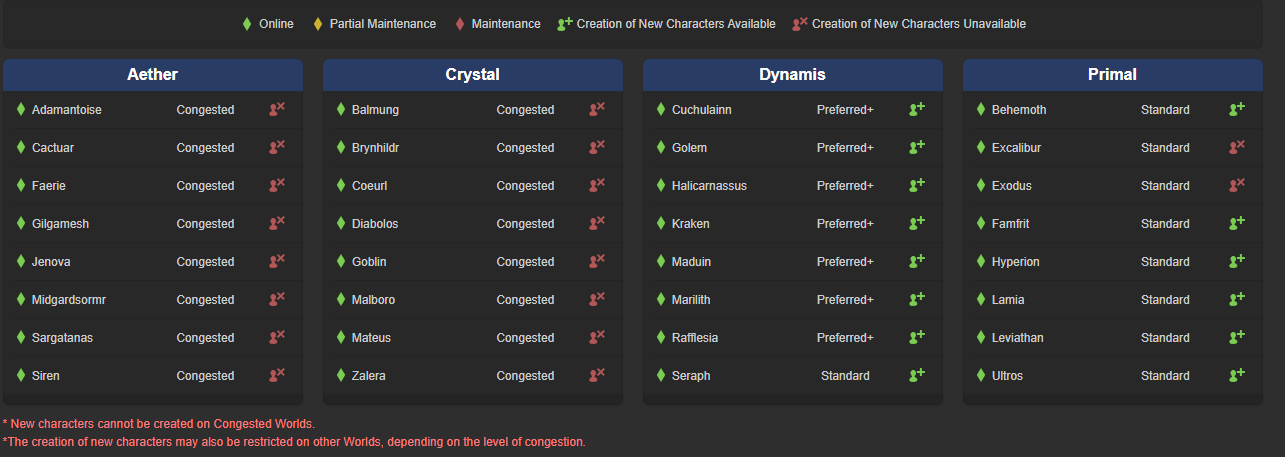Select the Dynamis data center header
This screenshot has height=457, width=1285.
tap(792, 75)
